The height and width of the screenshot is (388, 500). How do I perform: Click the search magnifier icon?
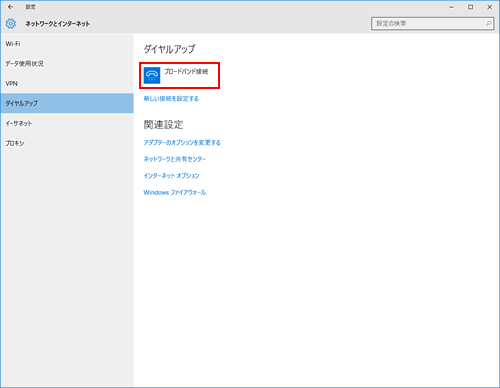point(488,23)
